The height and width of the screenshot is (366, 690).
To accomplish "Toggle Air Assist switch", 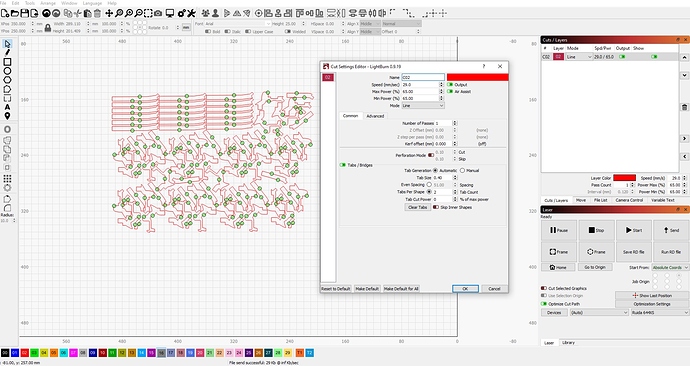I will click(x=450, y=92).
